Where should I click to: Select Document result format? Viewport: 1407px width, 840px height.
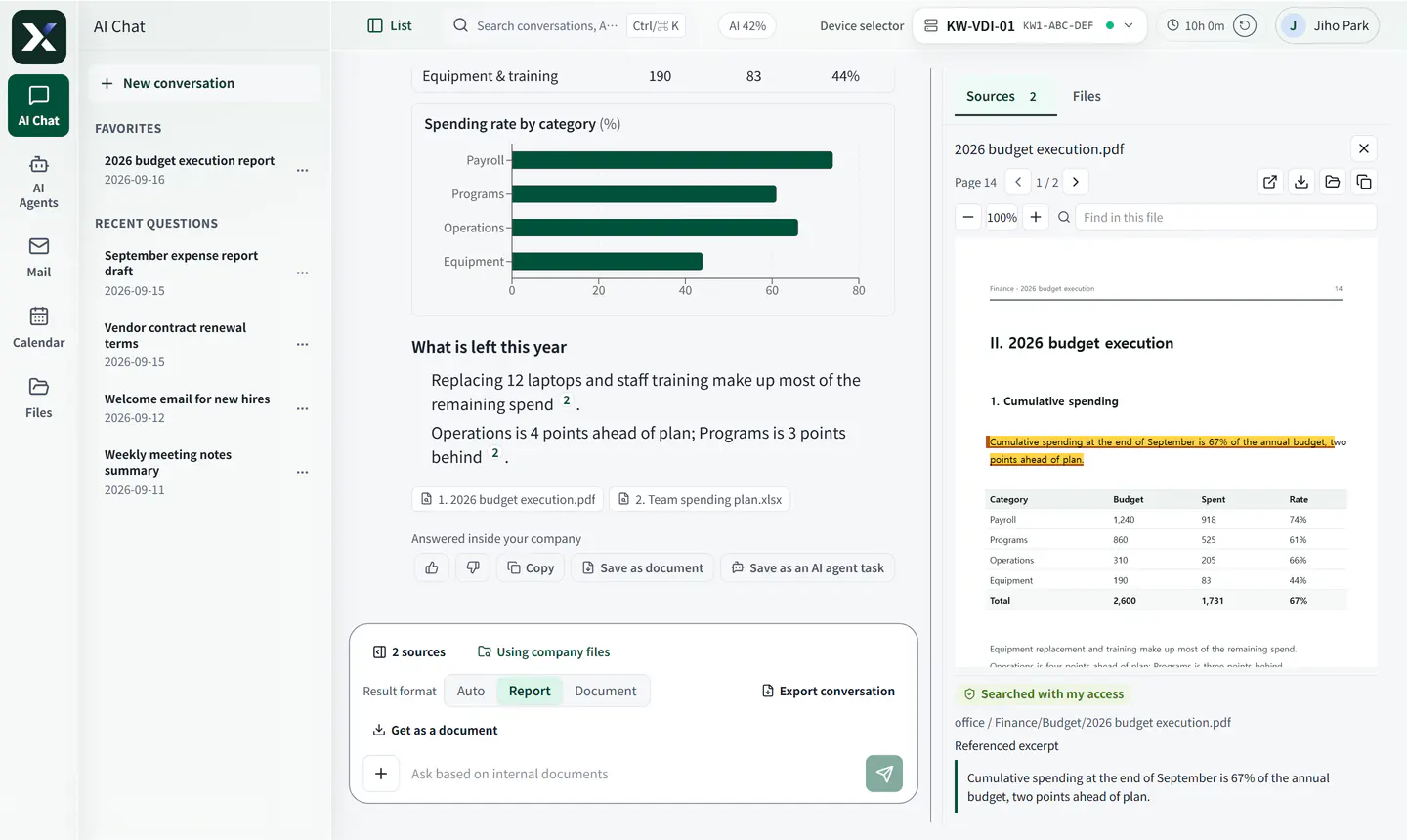click(x=606, y=691)
